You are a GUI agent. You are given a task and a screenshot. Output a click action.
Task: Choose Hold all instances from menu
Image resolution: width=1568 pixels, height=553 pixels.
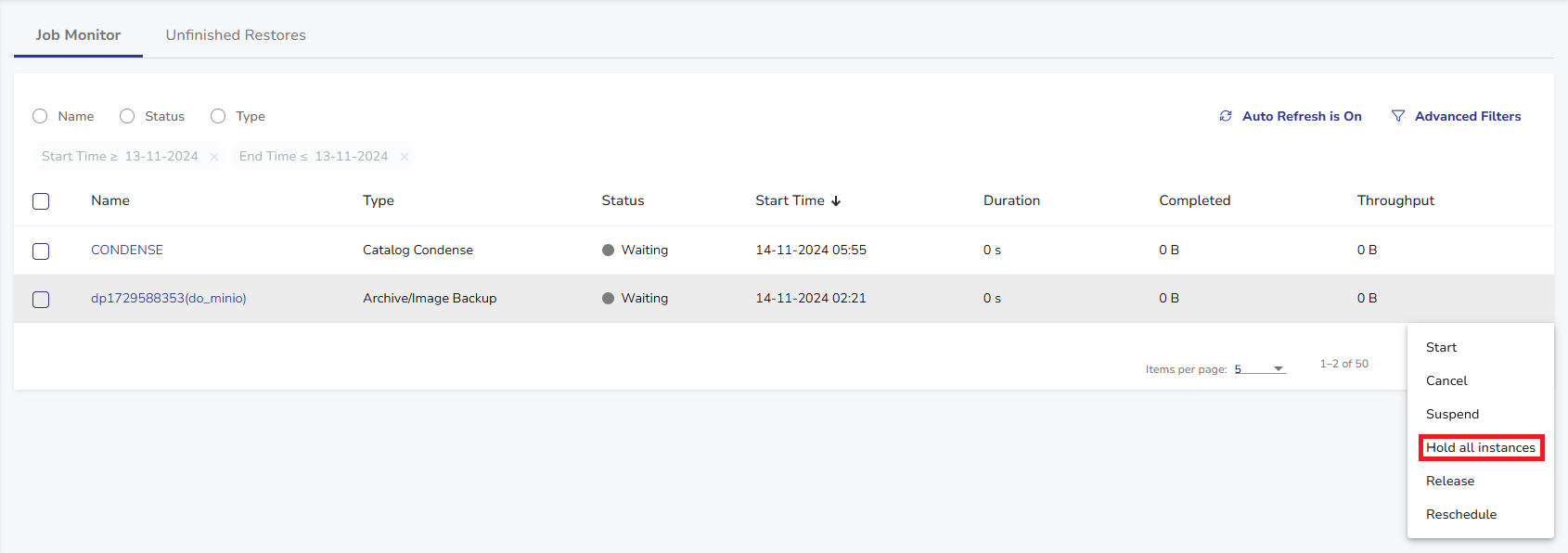(1480, 448)
